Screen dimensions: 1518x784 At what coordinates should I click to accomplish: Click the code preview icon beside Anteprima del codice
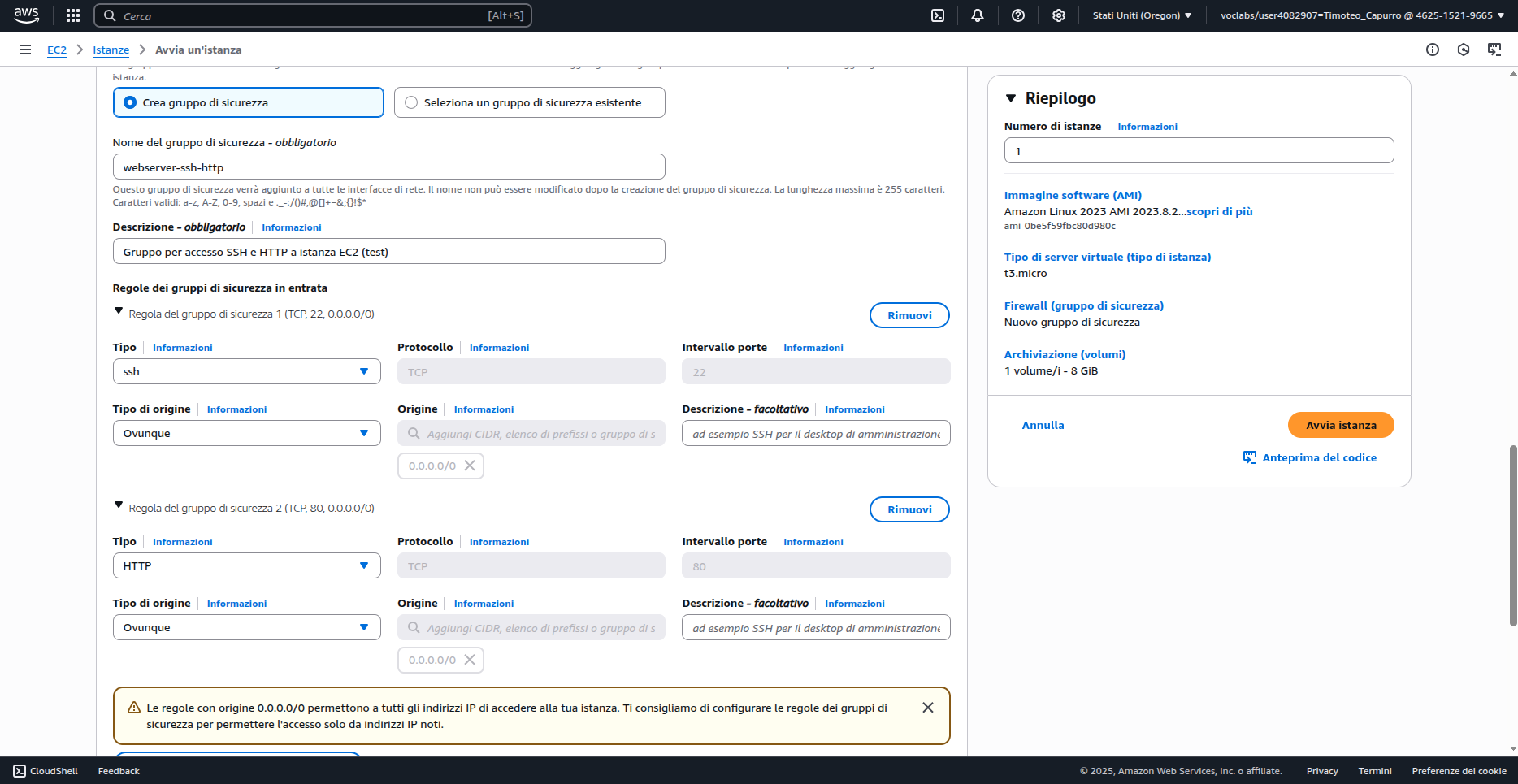point(1250,457)
